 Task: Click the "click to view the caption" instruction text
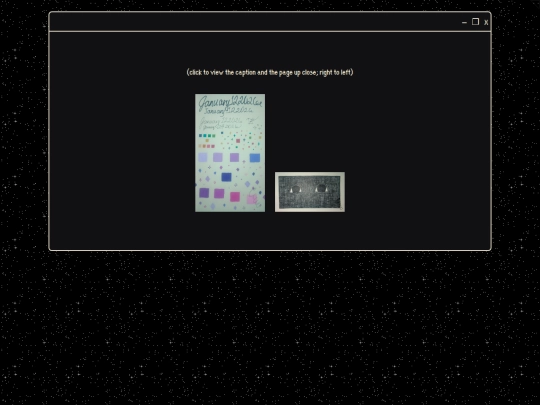[x=270, y=72]
